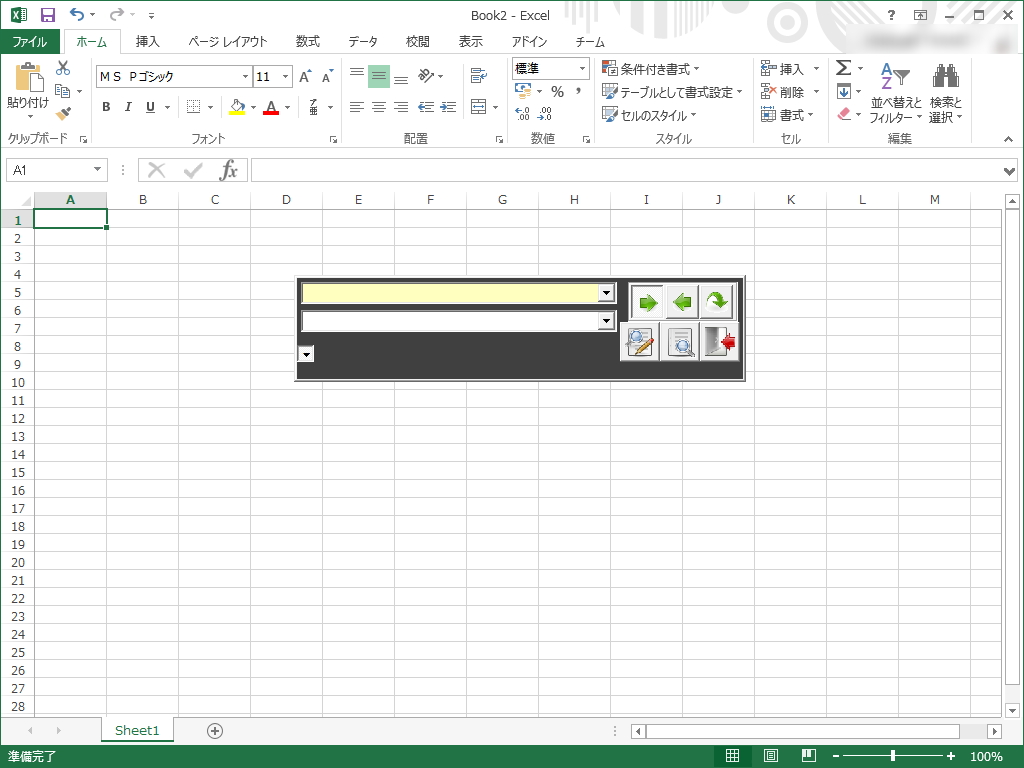Decrease font size with small A icon
The width and height of the screenshot is (1024, 768).
327,76
